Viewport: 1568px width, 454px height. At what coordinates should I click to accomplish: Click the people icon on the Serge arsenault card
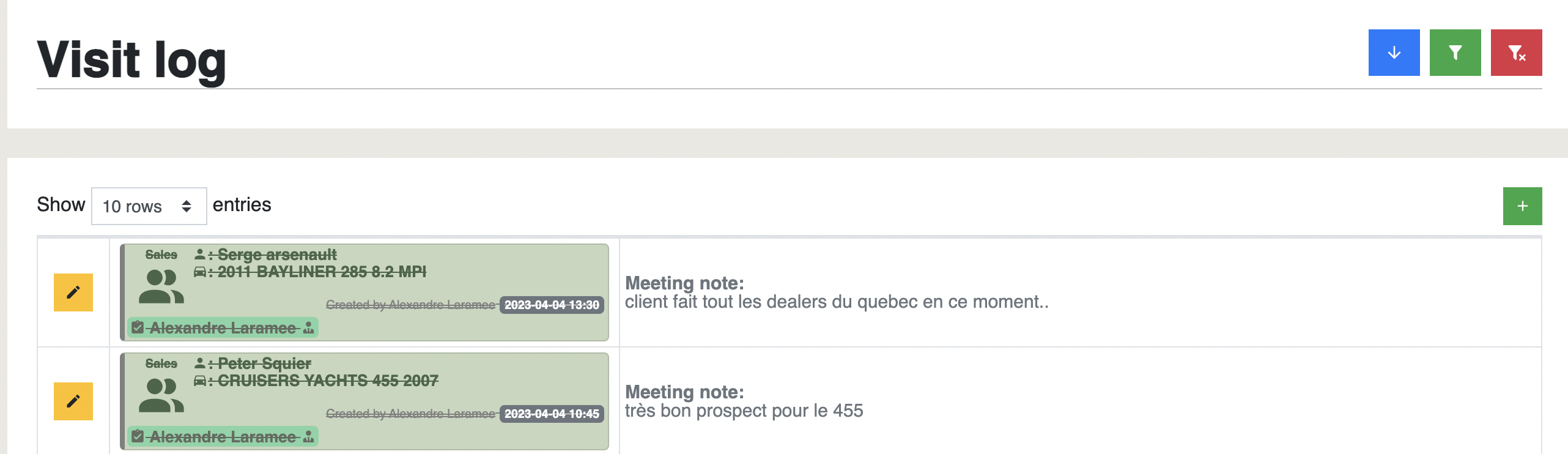click(x=161, y=286)
